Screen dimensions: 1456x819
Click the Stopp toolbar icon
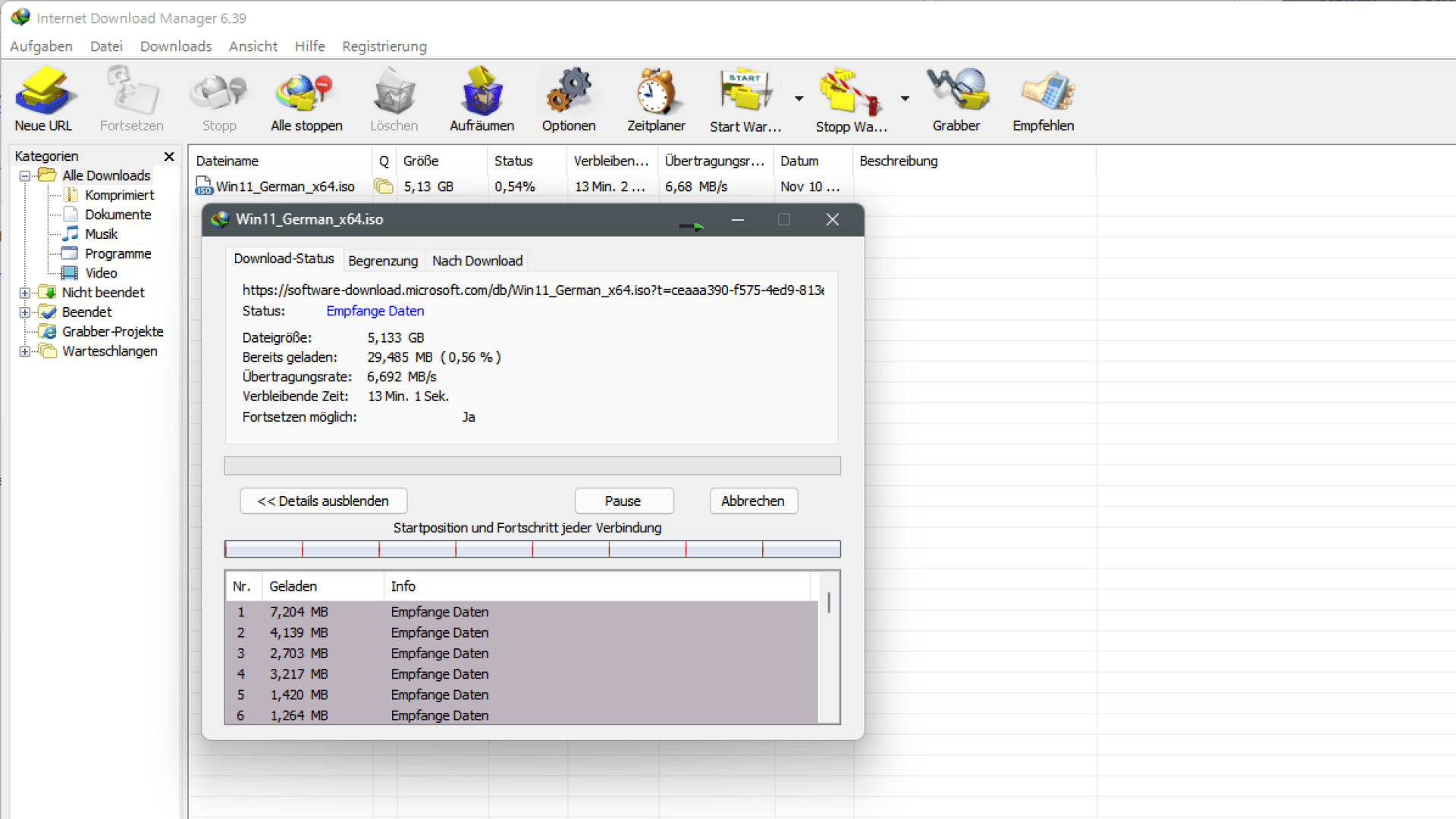coord(219,99)
